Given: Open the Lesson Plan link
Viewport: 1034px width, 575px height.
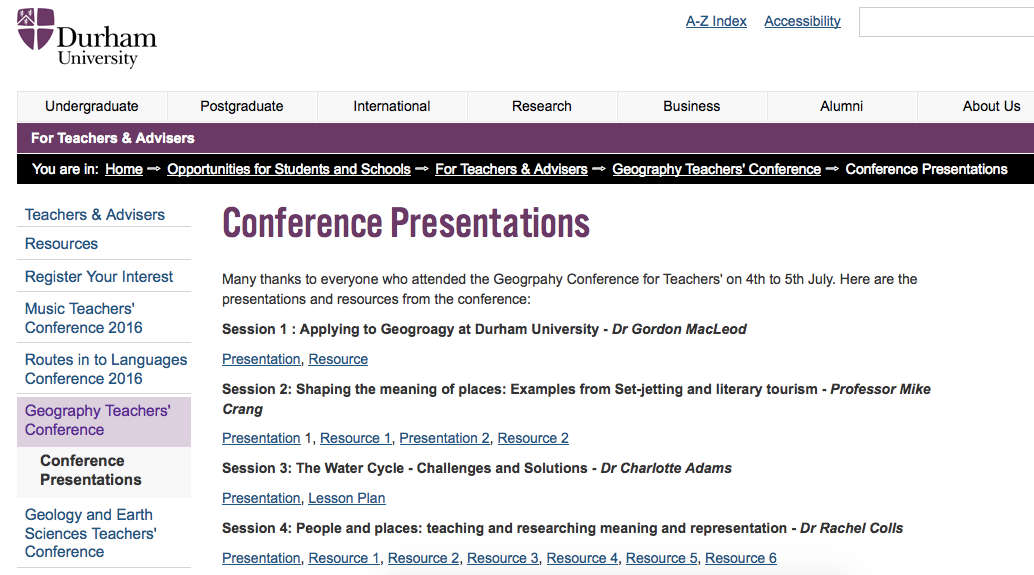Looking at the screenshot, I should (347, 499).
